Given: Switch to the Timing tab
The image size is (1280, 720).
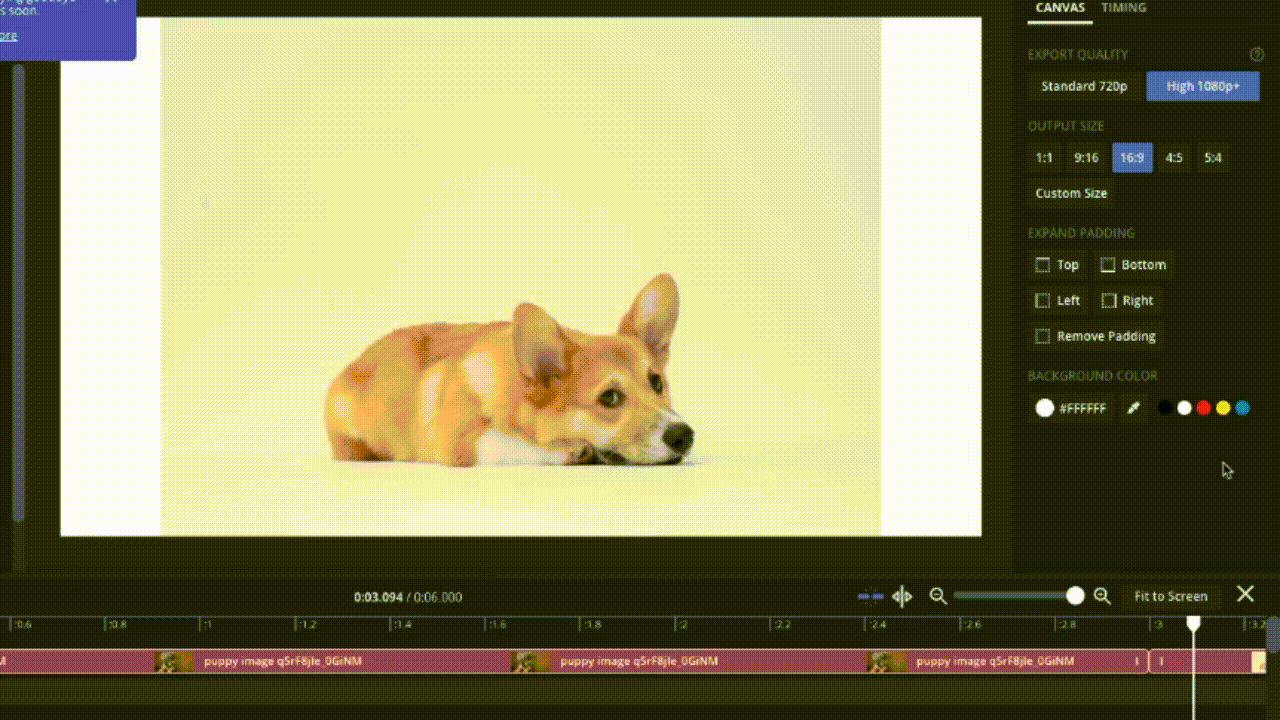Looking at the screenshot, I should [x=1124, y=8].
